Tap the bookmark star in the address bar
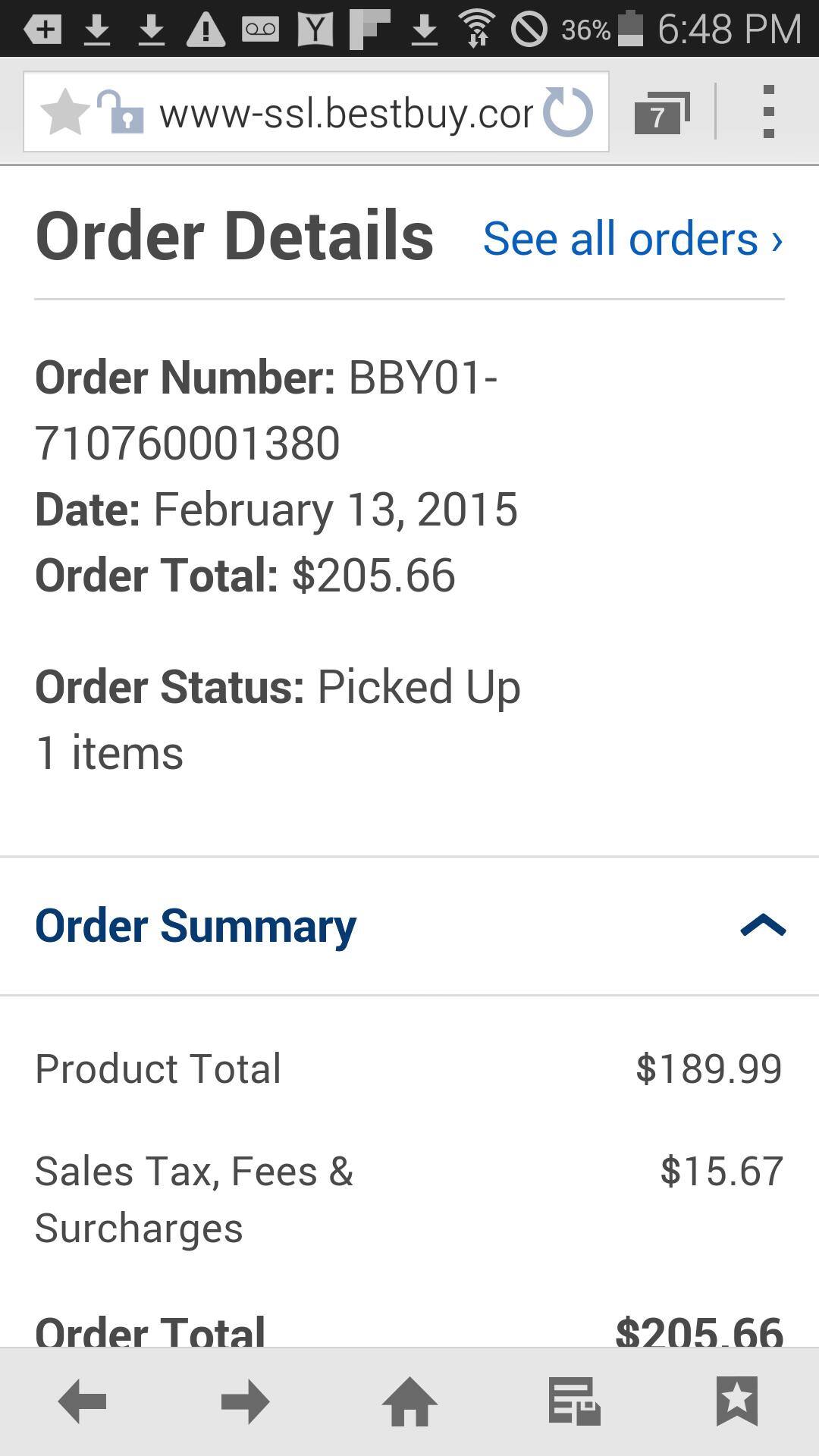This screenshot has height=1456, width=819. (65, 113)
